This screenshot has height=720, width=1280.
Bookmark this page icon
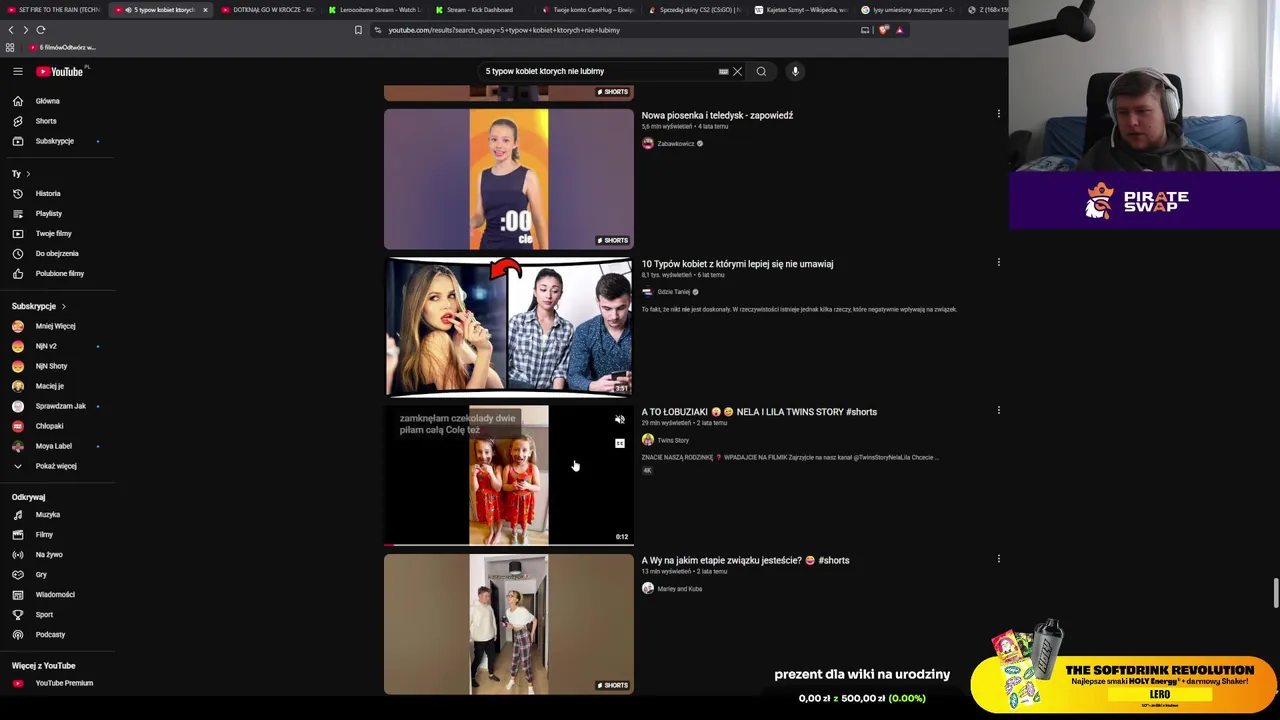358,30
